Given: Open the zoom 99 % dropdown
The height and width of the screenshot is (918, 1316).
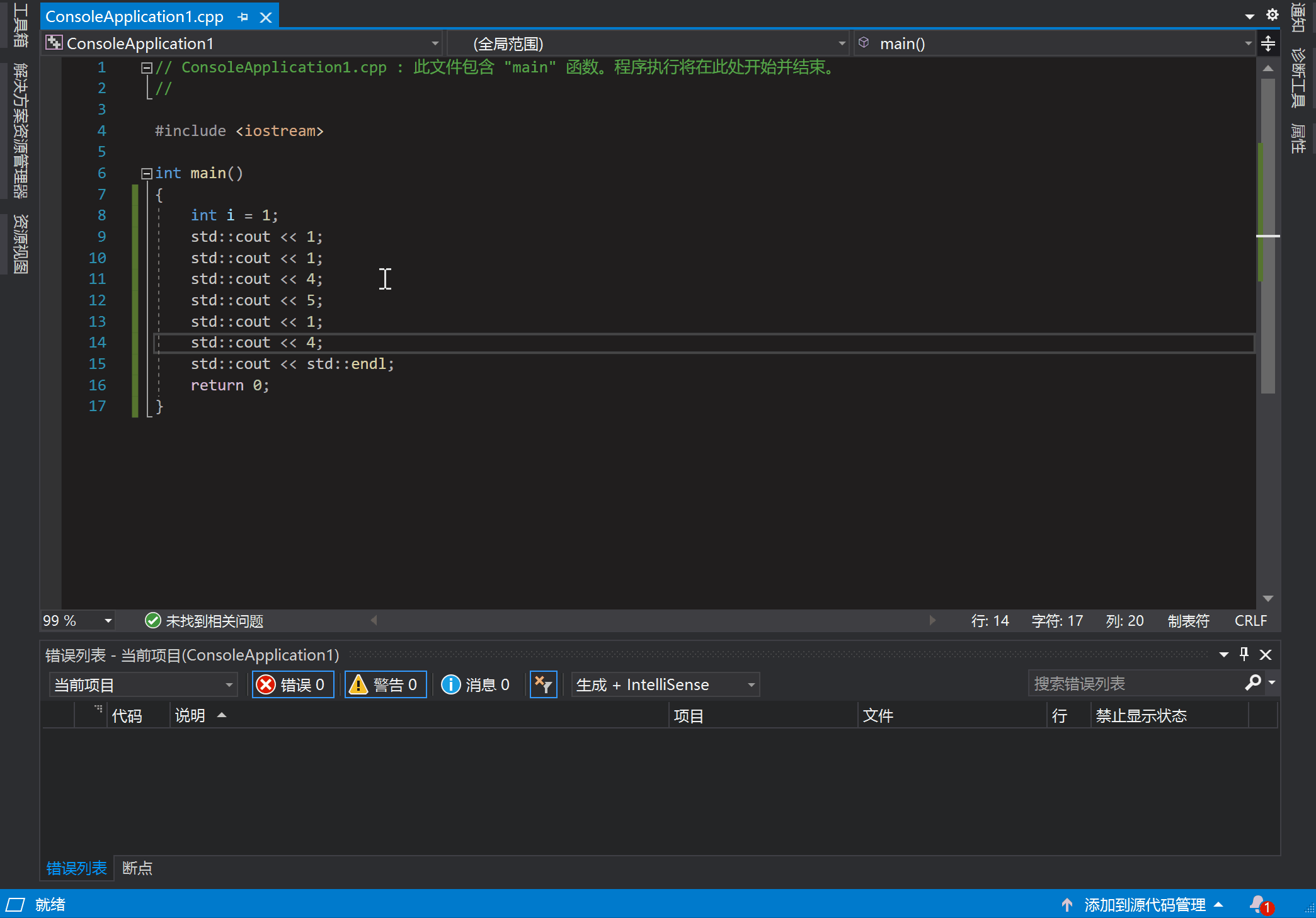Looking at the screenshot, I should point(108,621).
